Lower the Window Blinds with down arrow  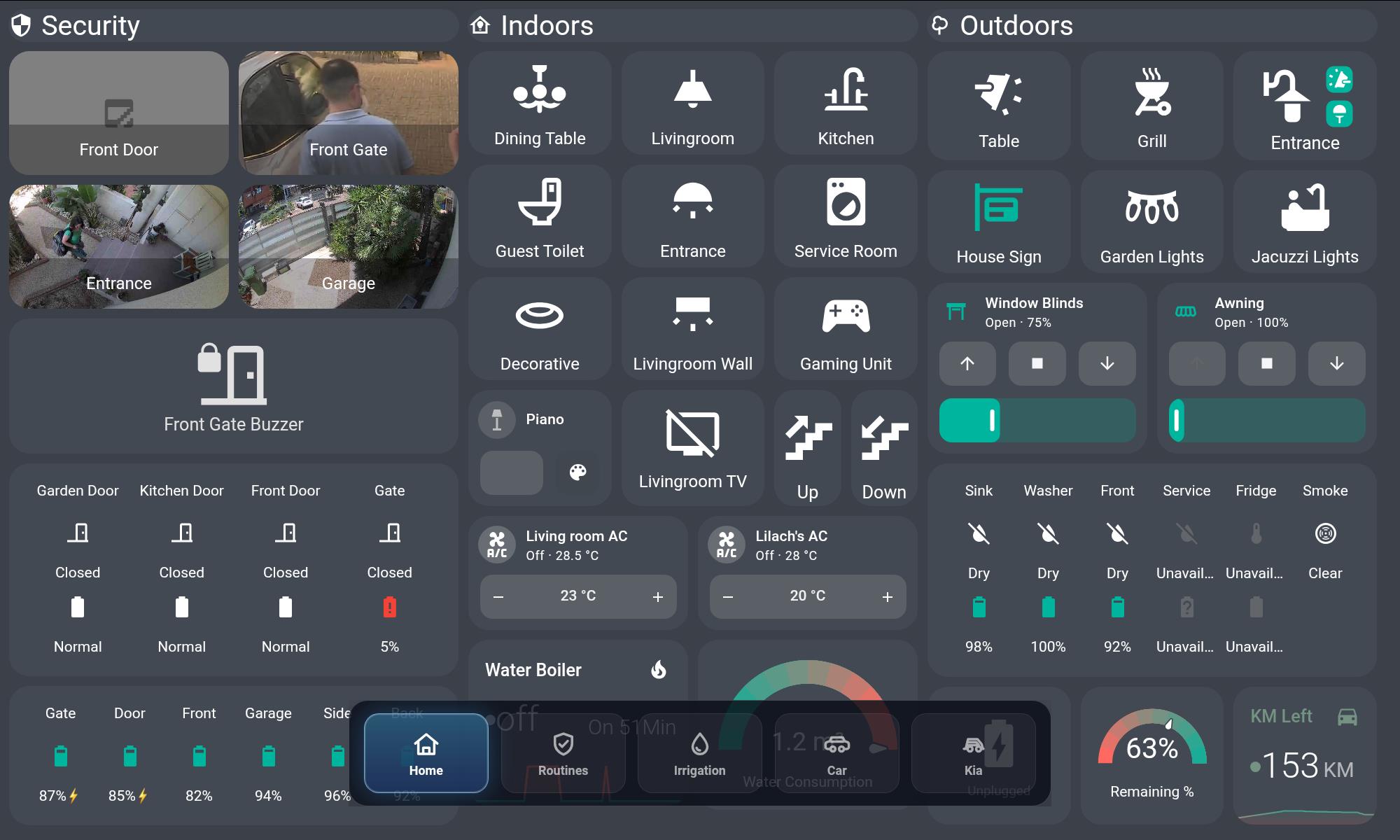click(1107, 363)
